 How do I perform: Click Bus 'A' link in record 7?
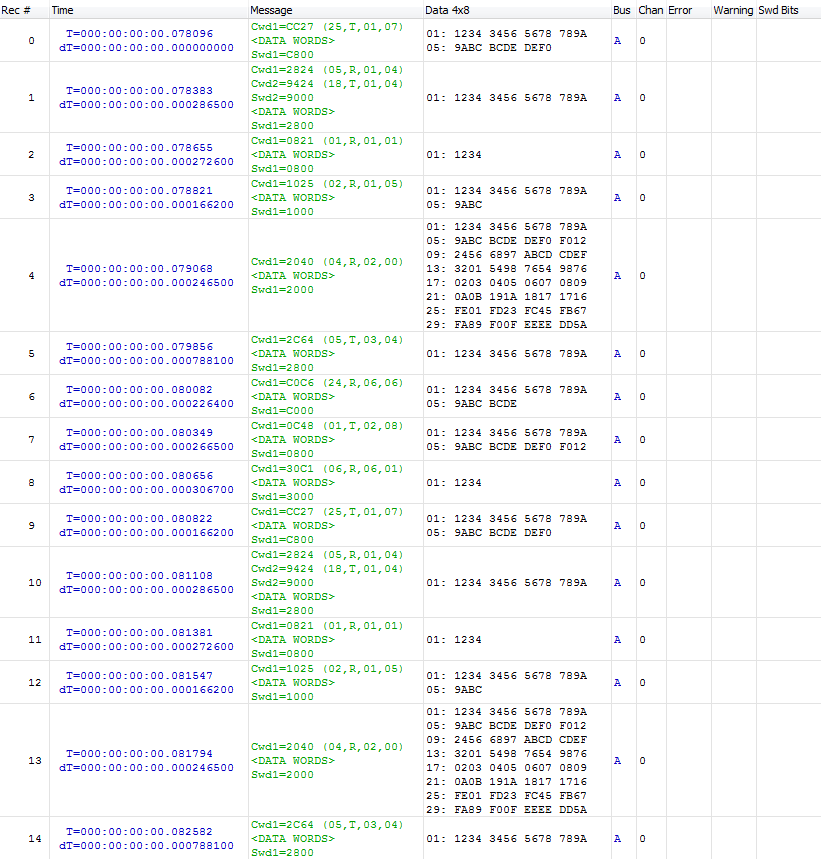[617, 439]
